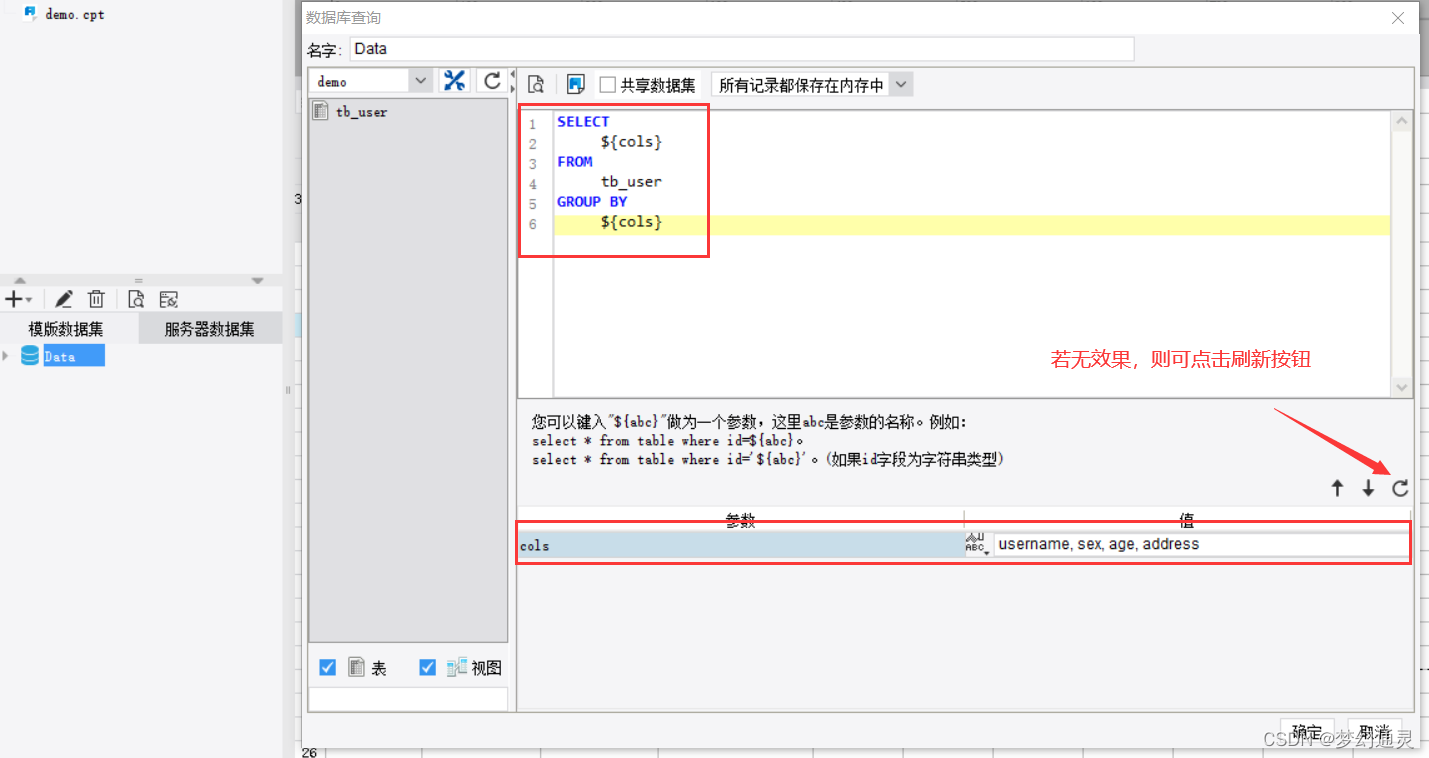Viewport: 1429px width, 758px height.
Task: Open the demo connection dropdown
Action: [x=421, y=81]
